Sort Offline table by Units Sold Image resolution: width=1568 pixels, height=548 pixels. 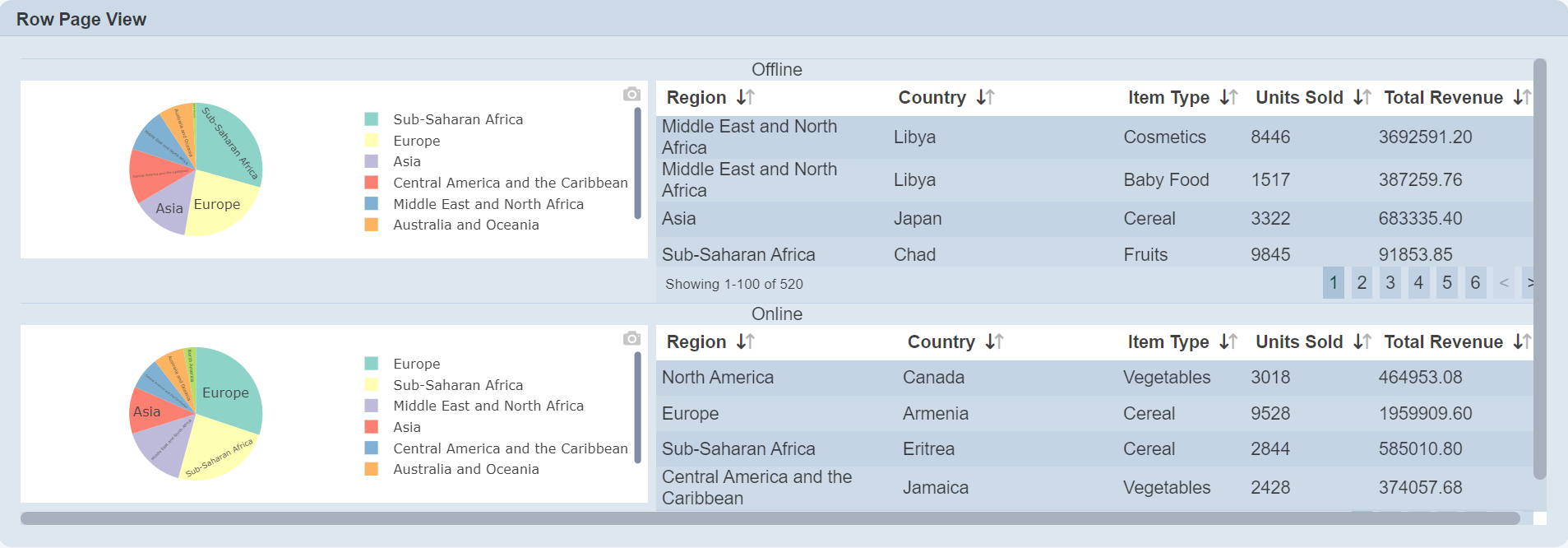point(1362,98)
